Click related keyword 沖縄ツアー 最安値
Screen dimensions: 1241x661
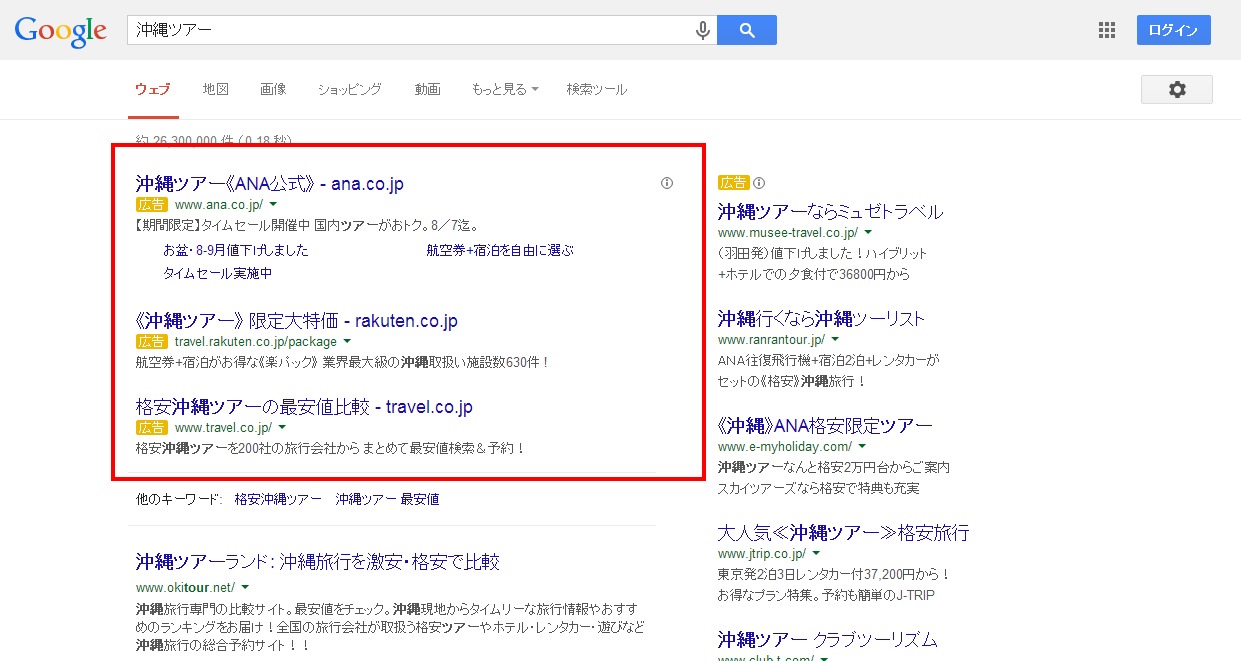pyautogui.click(x=387, y=499)
